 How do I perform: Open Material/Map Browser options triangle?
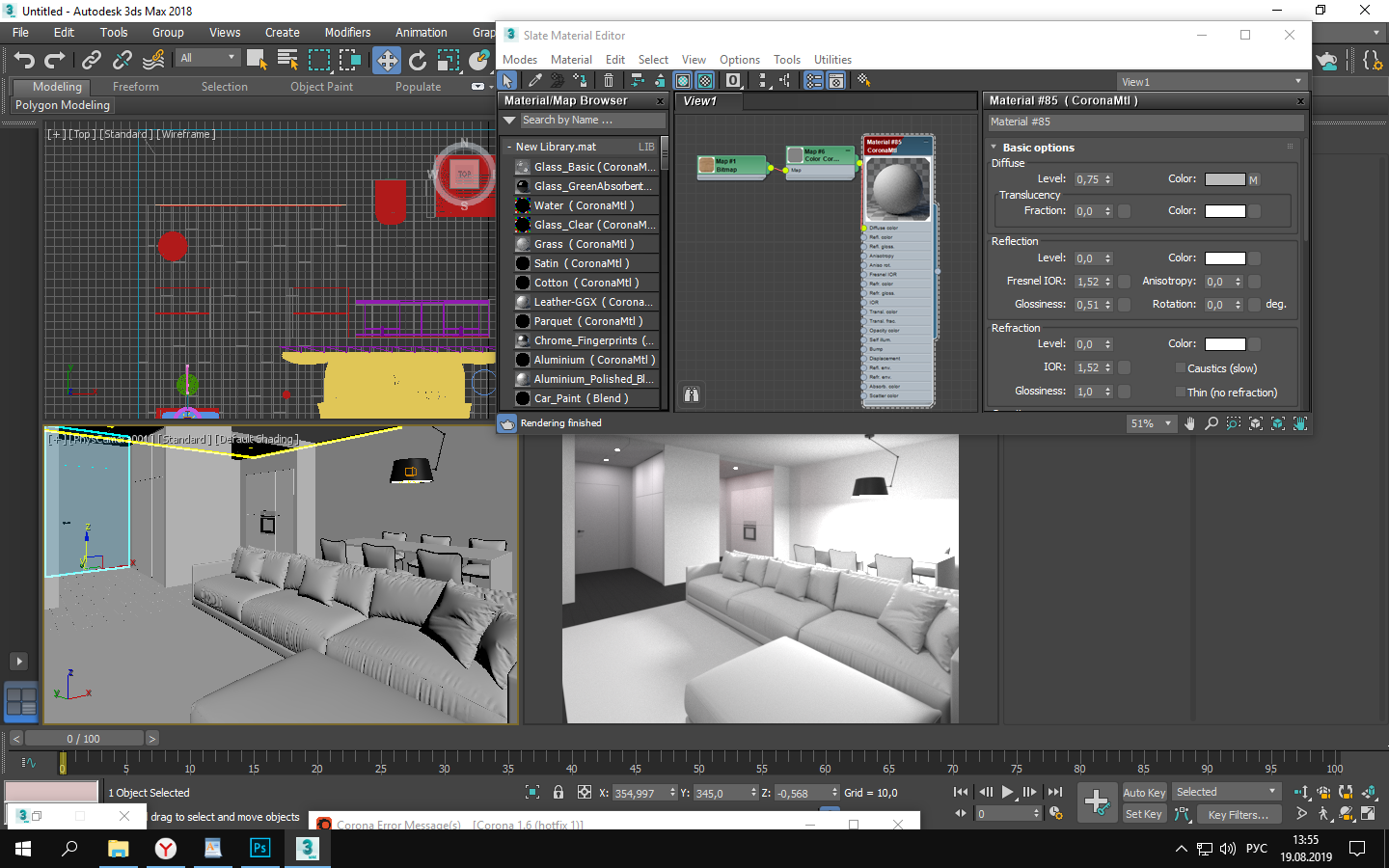(x=510, y=121)
